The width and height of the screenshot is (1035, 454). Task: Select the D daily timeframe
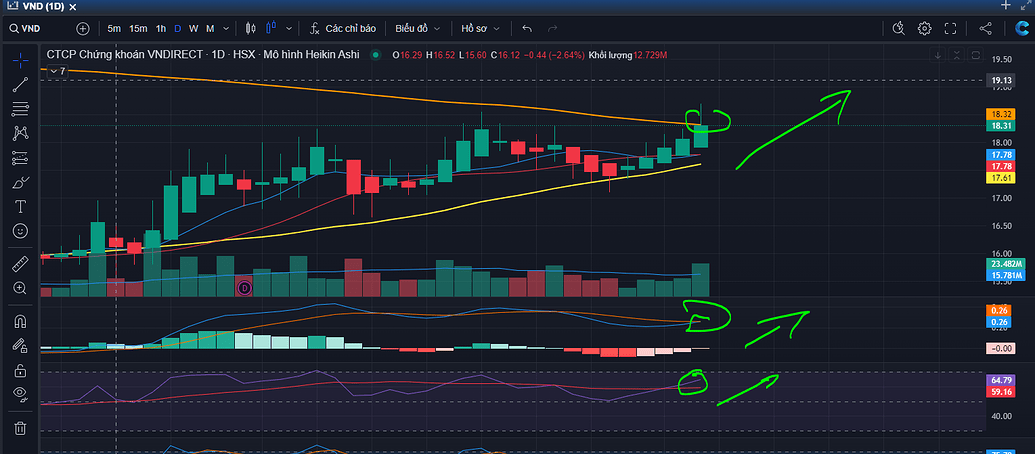point(178,28)
